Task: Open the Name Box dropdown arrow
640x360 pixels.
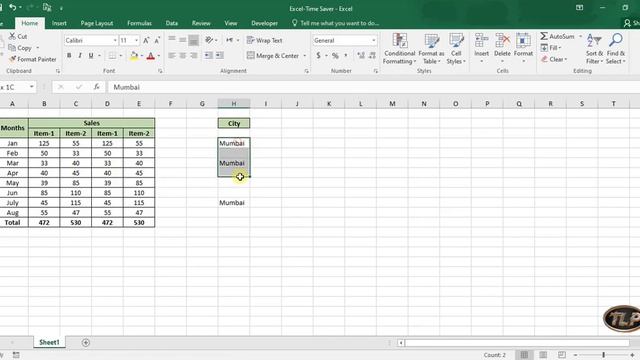Action: (x=31, y=87)
